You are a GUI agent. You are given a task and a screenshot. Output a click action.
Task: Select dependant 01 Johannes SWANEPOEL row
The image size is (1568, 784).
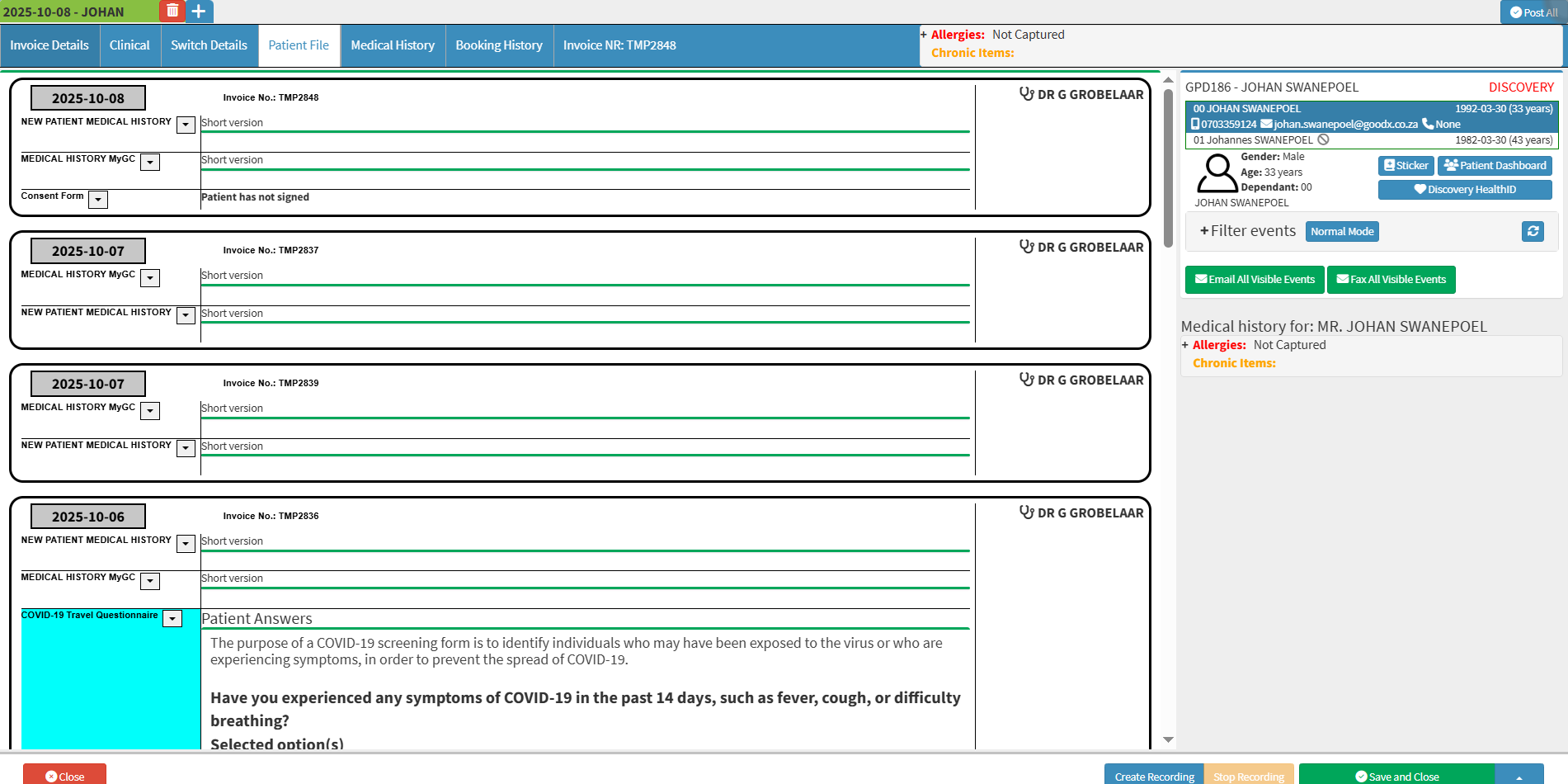(1371, 140)
